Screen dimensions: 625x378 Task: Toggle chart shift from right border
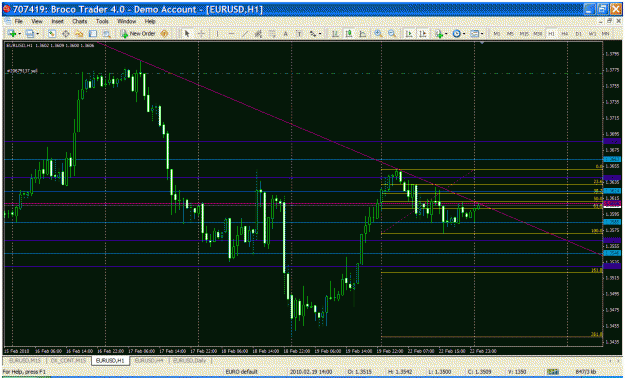(423, 34)
